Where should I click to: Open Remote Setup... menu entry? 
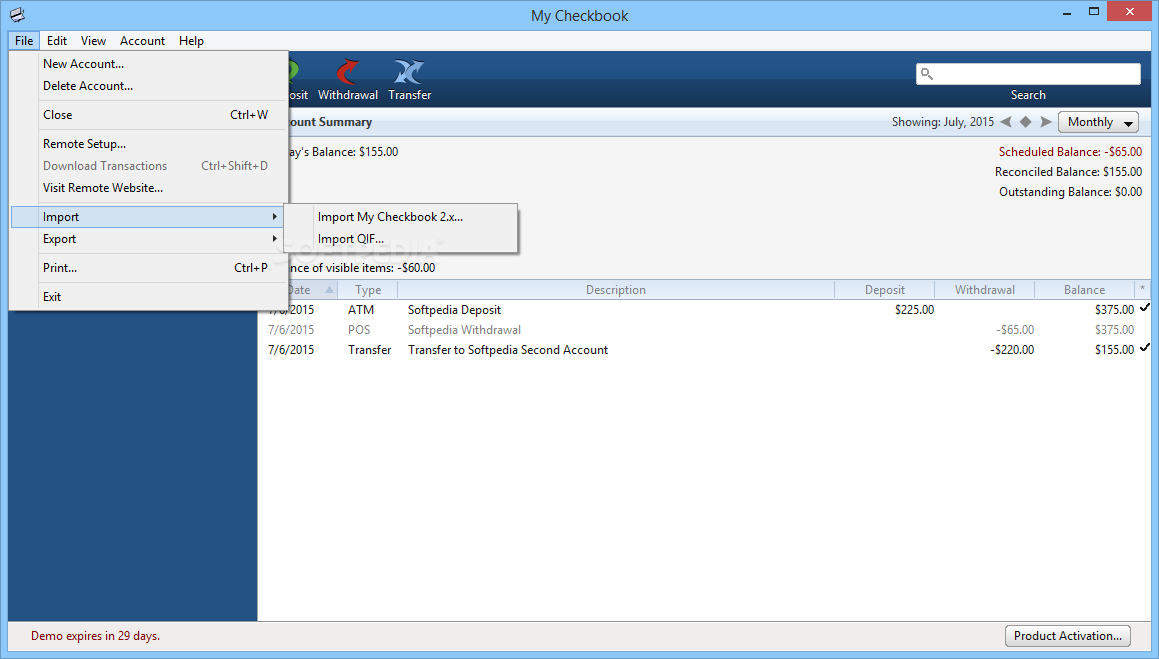tap(148, 143)
